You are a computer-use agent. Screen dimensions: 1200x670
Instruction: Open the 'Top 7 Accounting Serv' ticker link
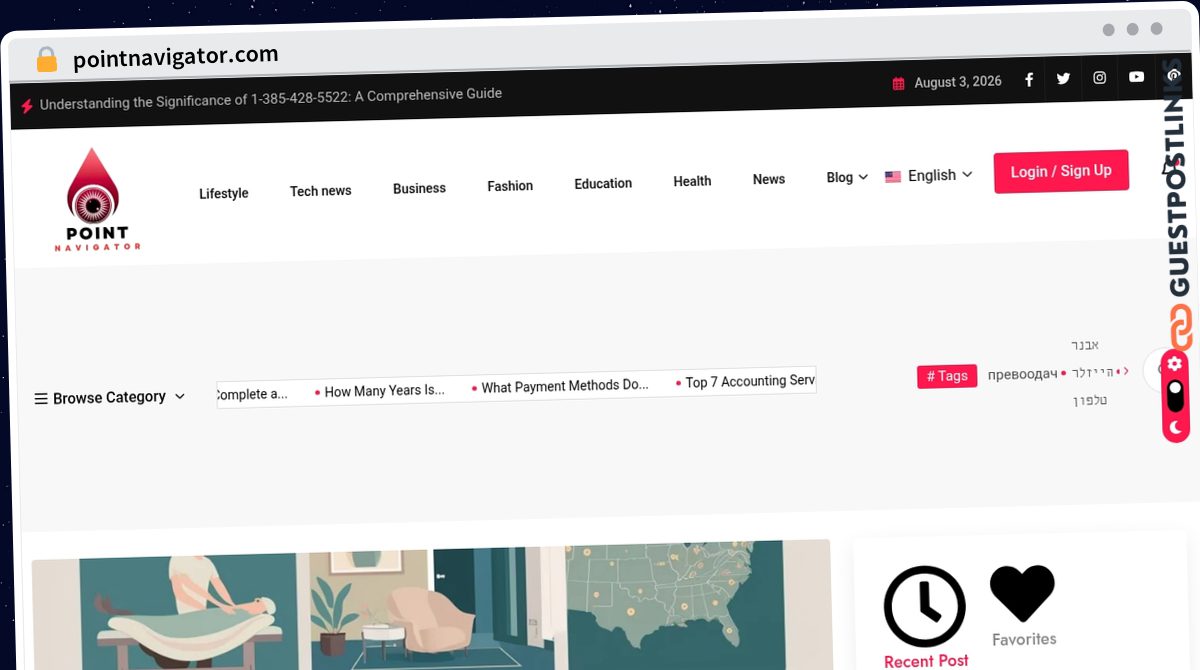(750, 381)
